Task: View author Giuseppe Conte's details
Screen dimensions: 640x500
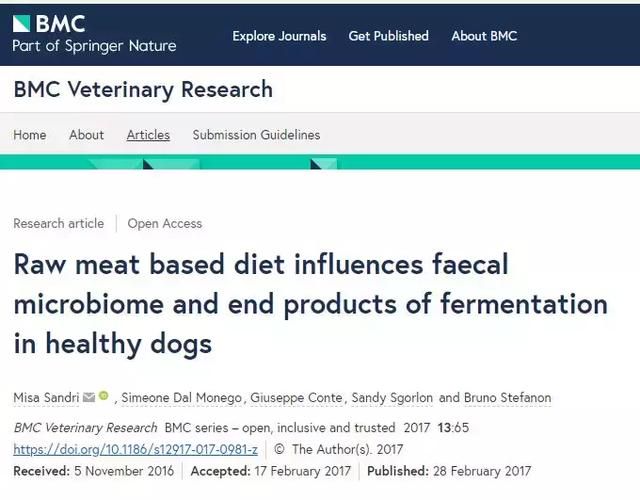Action: [296, 398]
